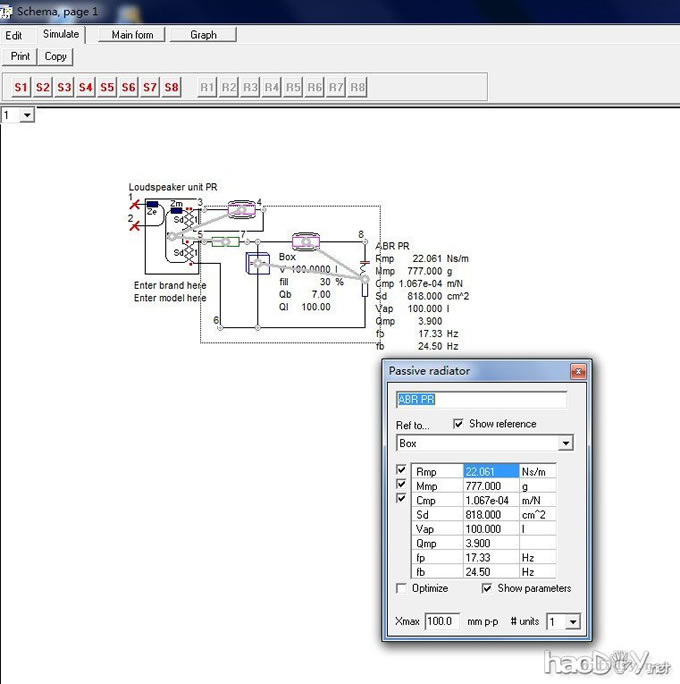The height and width of the screenshot is (684, 680).
Task: Untick the checkbox beside Rmp
Action: [x=402, y=471]
